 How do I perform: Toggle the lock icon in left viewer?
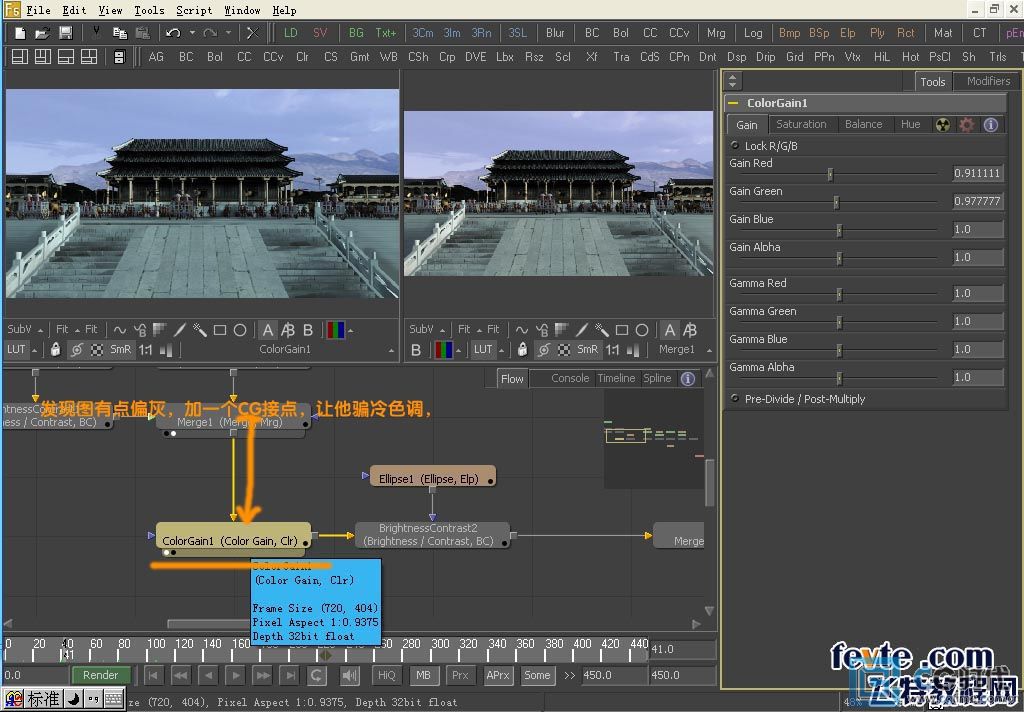coord(56,350)
